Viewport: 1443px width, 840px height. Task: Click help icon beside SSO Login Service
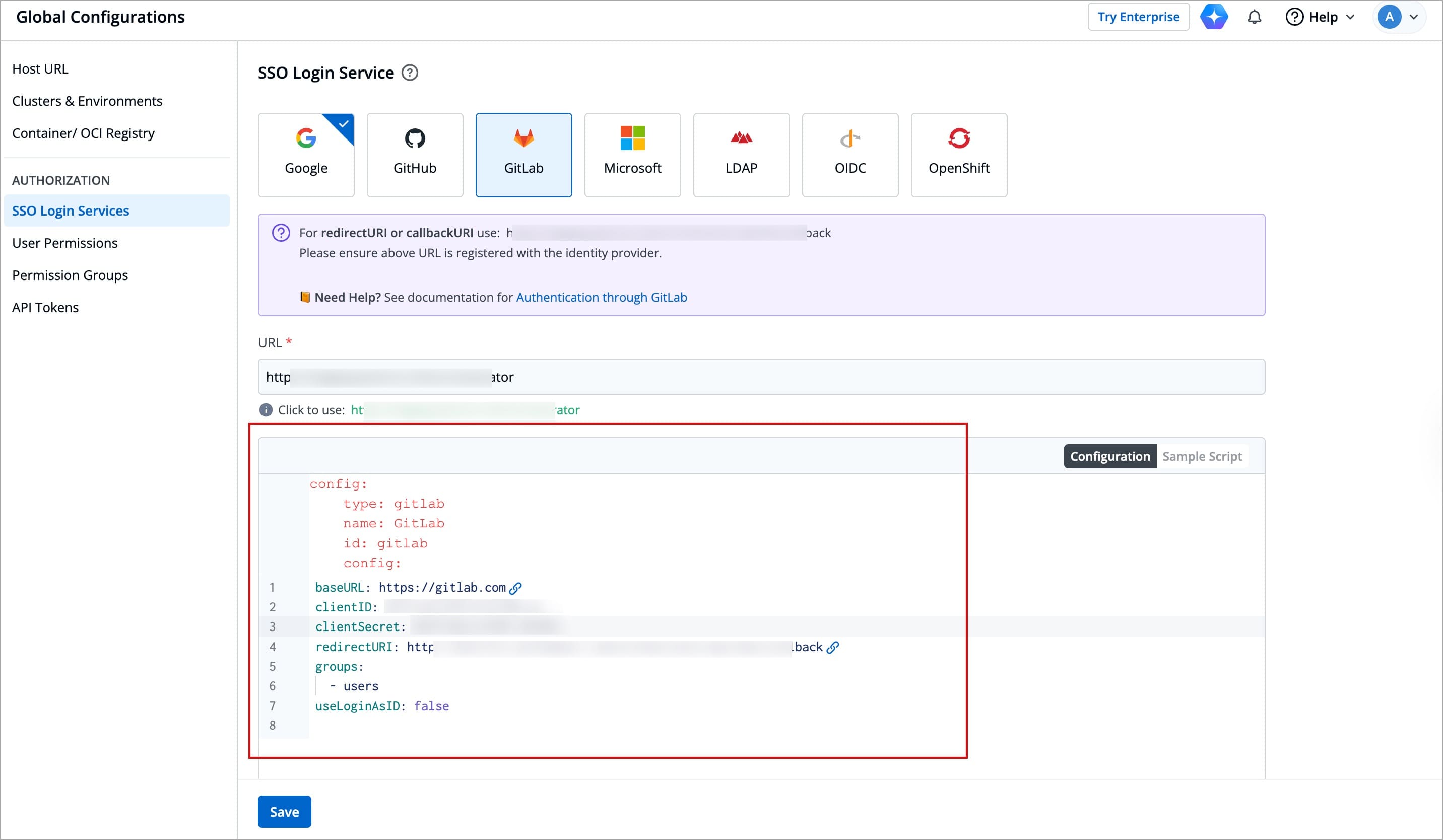pyautogui.click(x=410, y=73)
